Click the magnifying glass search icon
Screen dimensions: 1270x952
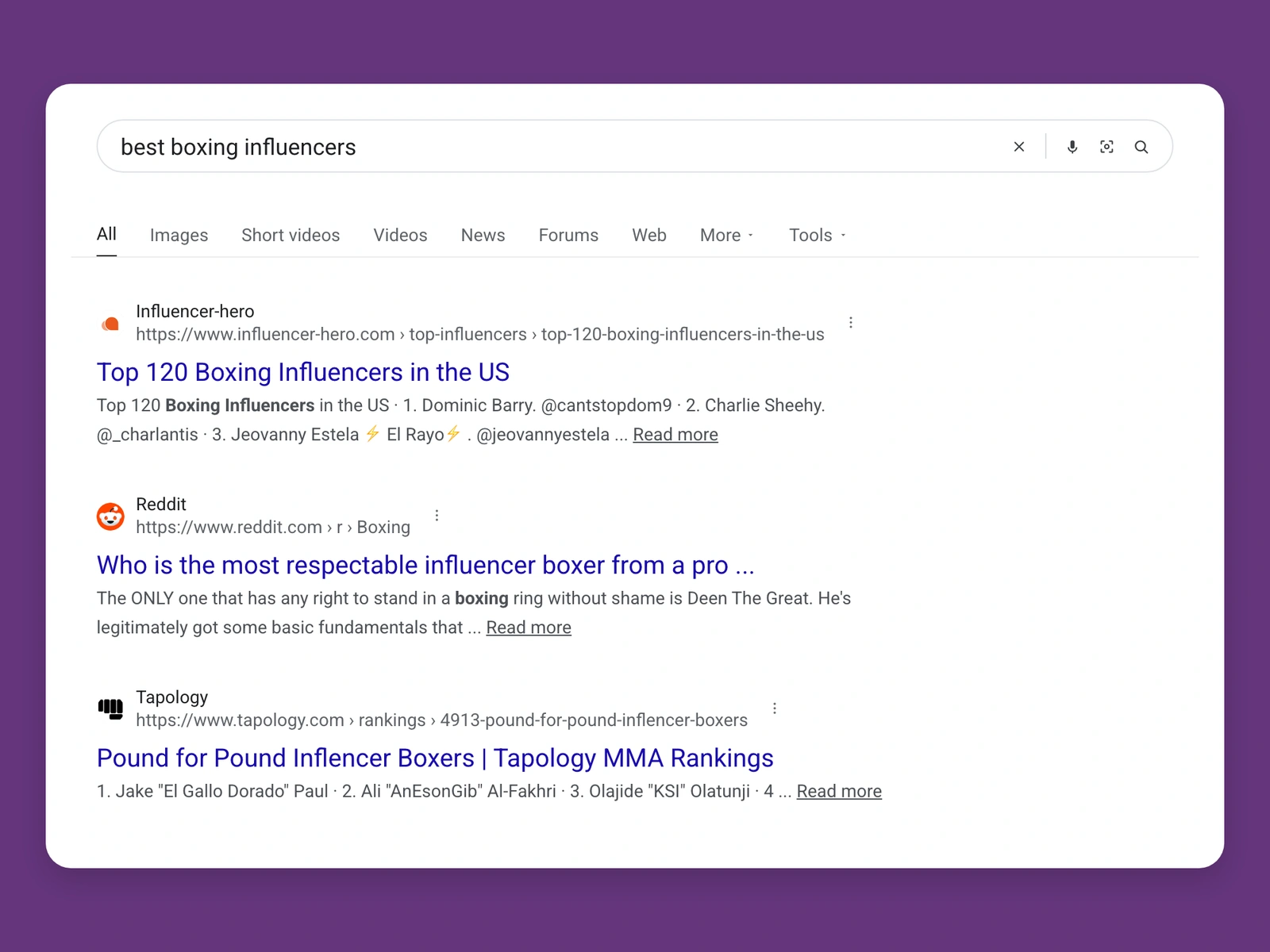pos(1141,147)
